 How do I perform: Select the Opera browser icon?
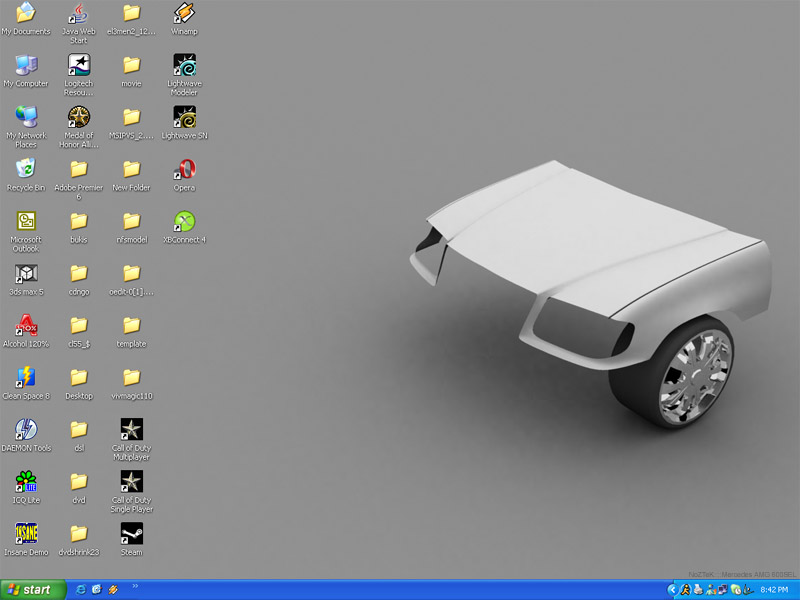(x=184, y=169)
